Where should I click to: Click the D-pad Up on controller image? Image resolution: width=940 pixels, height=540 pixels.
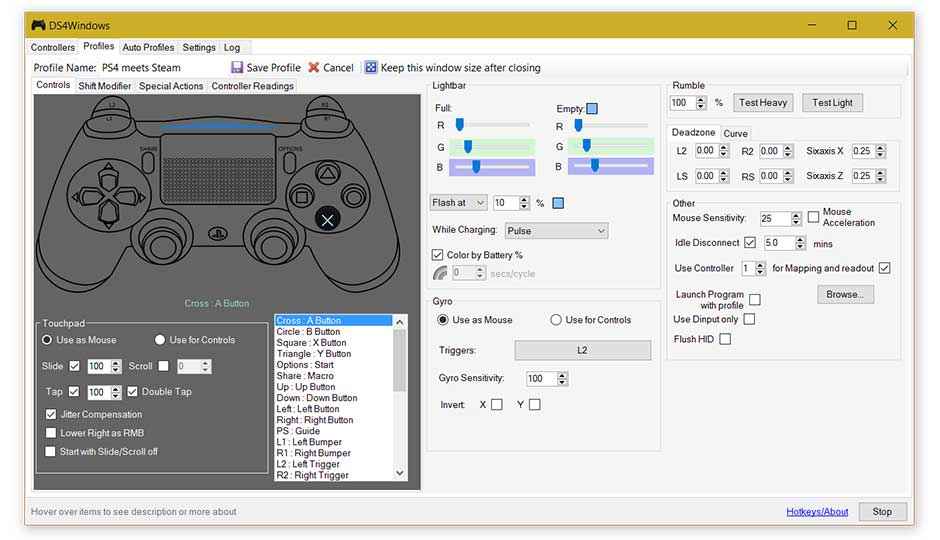[x=109, y=177]
